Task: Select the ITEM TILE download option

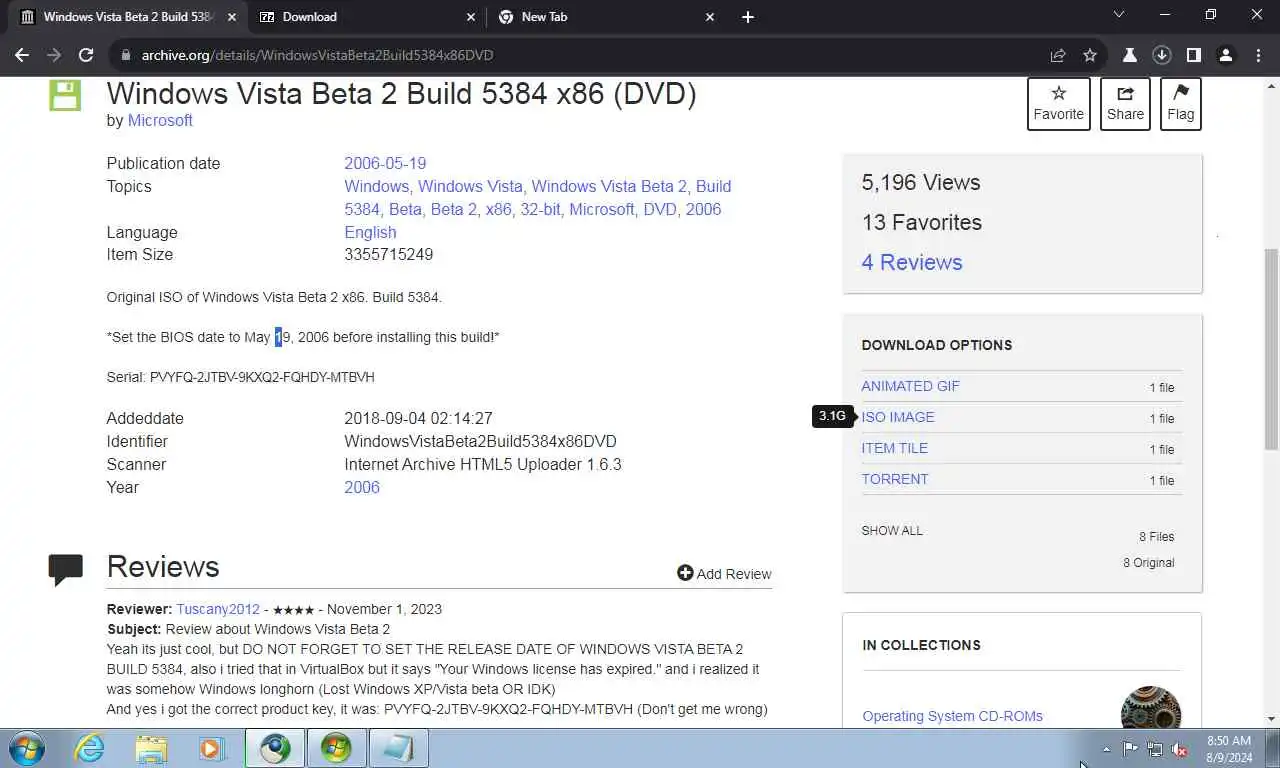Action: [894, 448]
